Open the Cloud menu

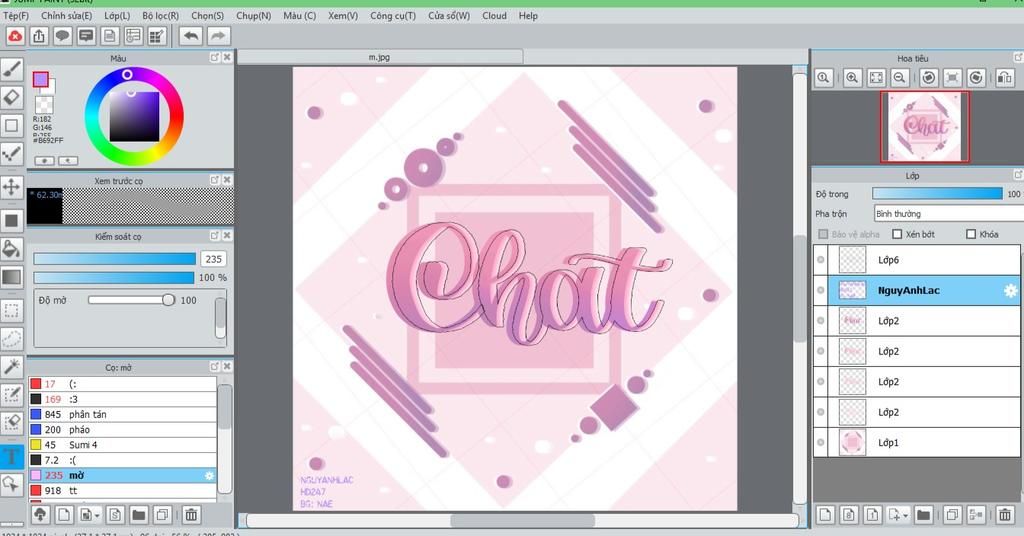tap(494, 16)
